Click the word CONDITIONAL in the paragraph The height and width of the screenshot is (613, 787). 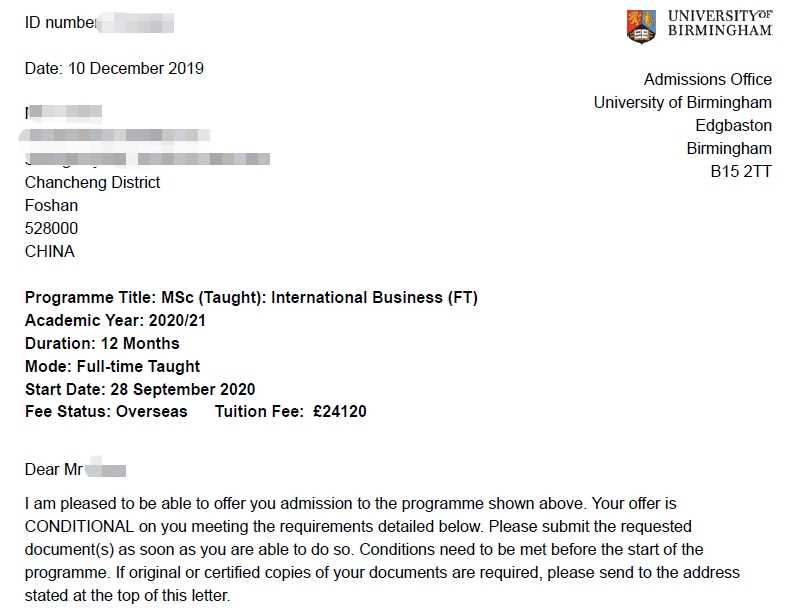point(79,527)
